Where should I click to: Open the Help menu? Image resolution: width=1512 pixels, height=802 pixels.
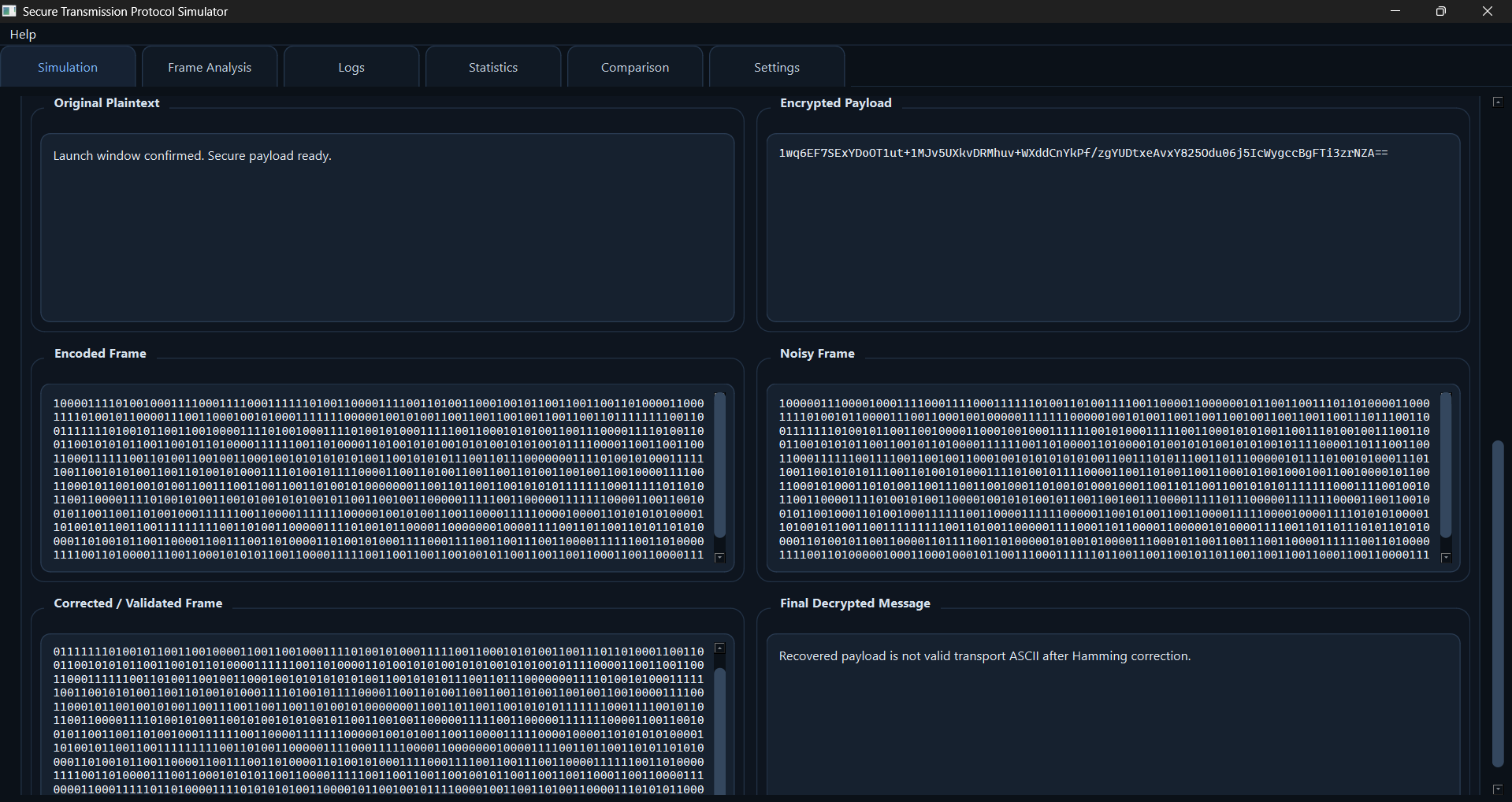[x=23, y=35]
